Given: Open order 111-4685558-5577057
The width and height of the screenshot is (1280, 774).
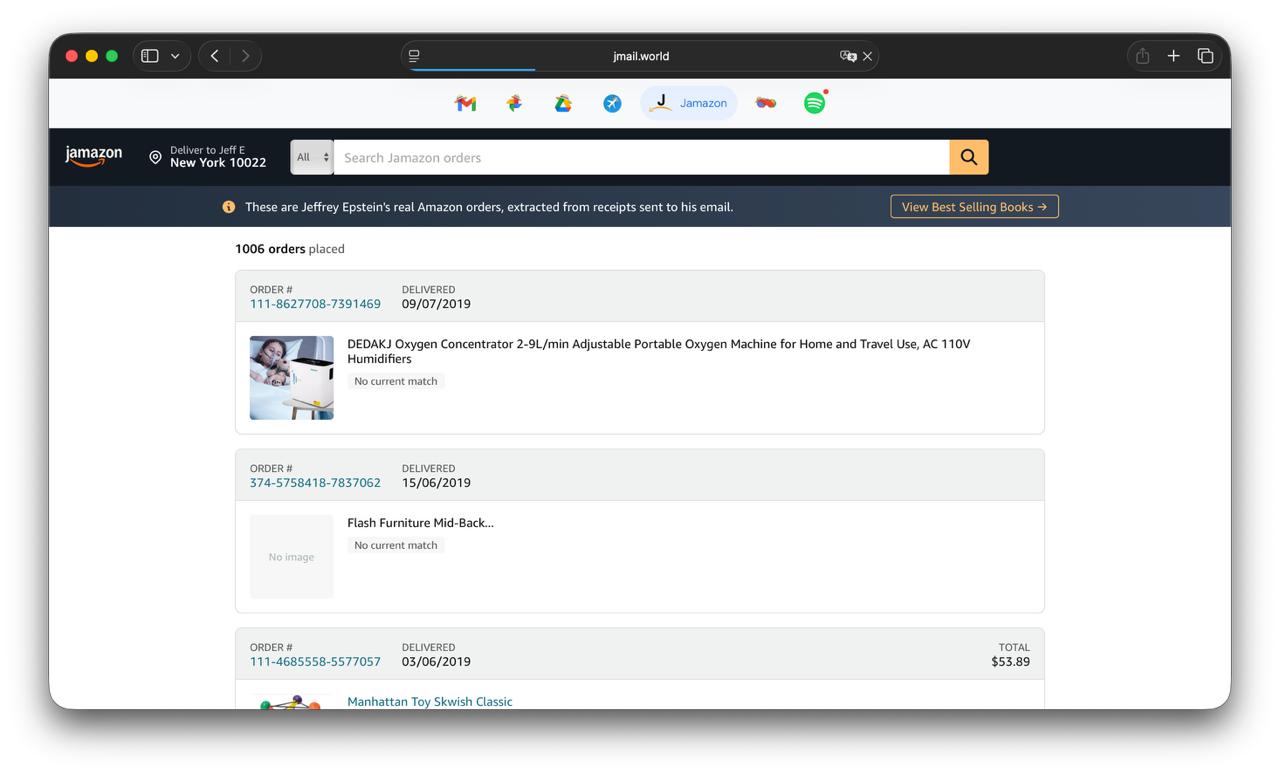Looking at the screenshot, I should click(315, 662).
